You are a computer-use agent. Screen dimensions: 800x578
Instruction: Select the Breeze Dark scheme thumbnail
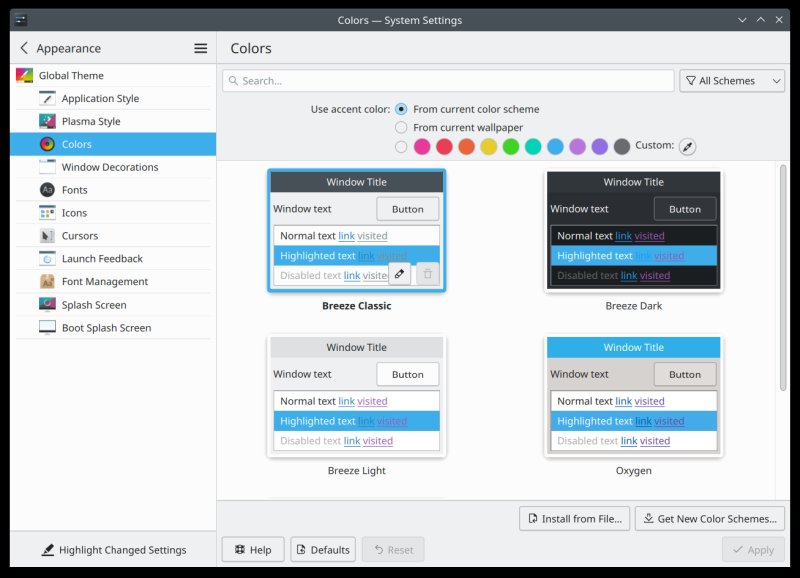(x=633, y=230)
